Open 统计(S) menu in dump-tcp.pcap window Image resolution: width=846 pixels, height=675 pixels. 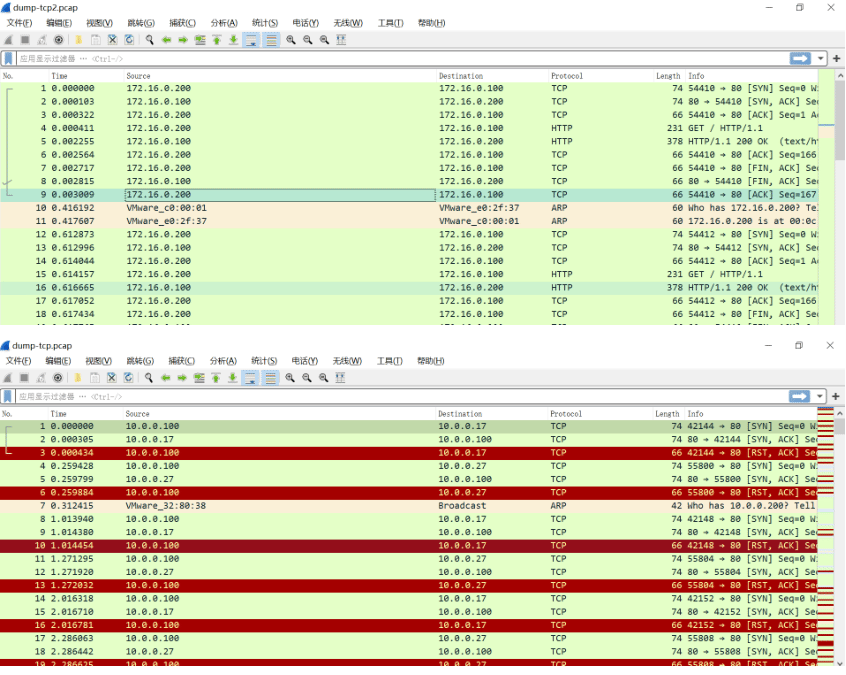pos(264,361)
